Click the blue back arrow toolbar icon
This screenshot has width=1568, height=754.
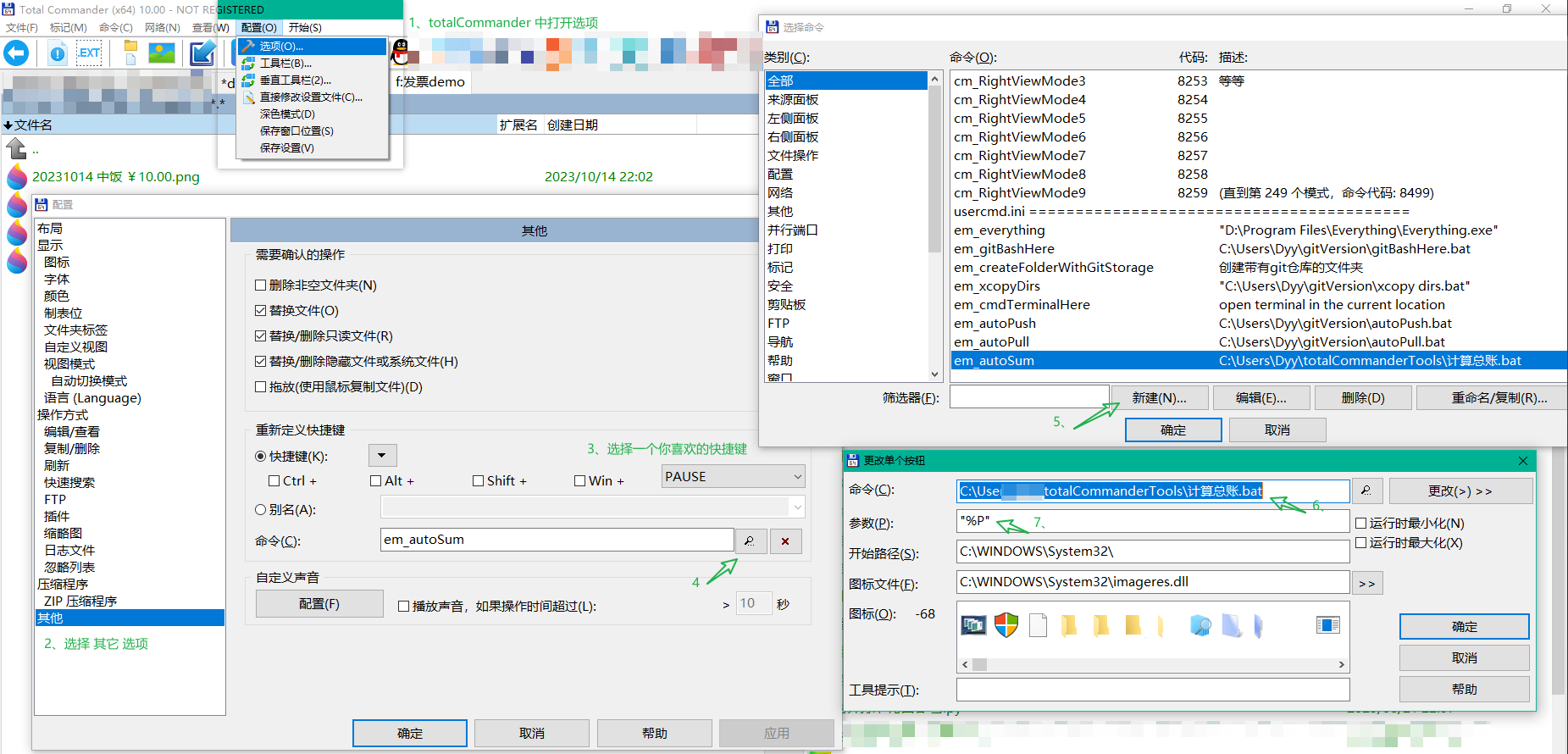tap(16, 53)
